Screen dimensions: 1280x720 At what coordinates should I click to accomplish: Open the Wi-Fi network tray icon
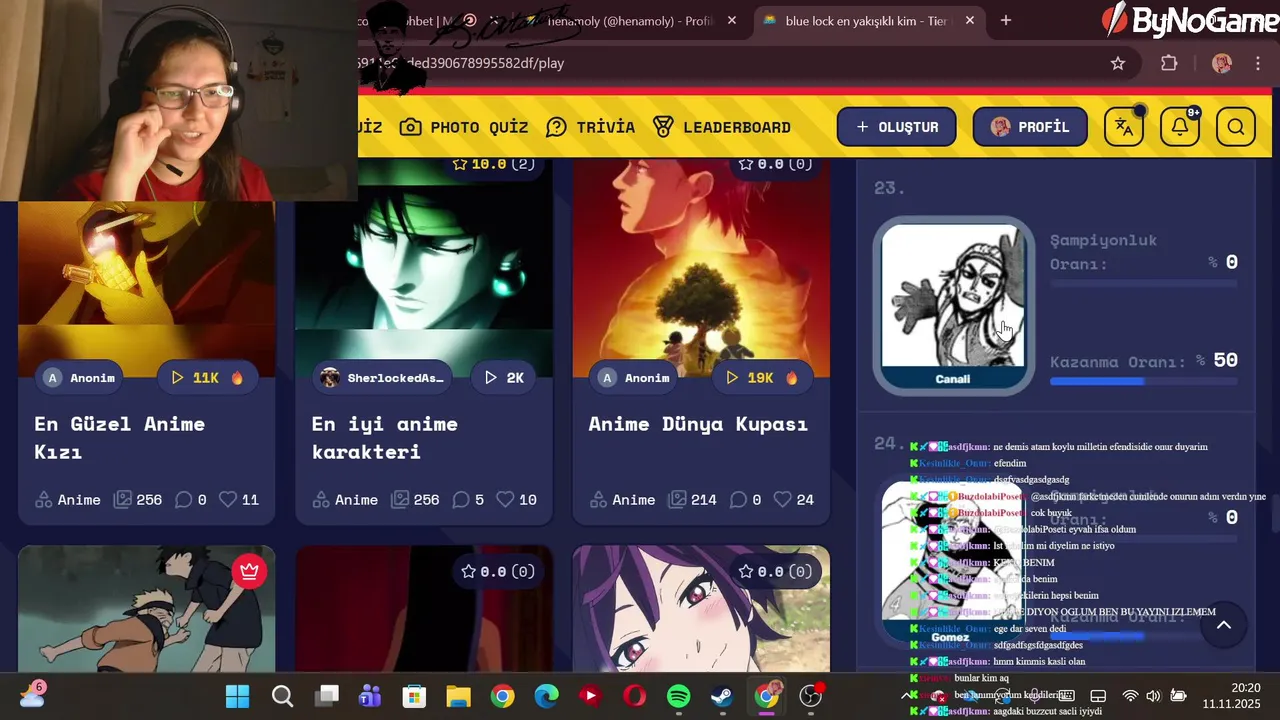point(1130,696)
